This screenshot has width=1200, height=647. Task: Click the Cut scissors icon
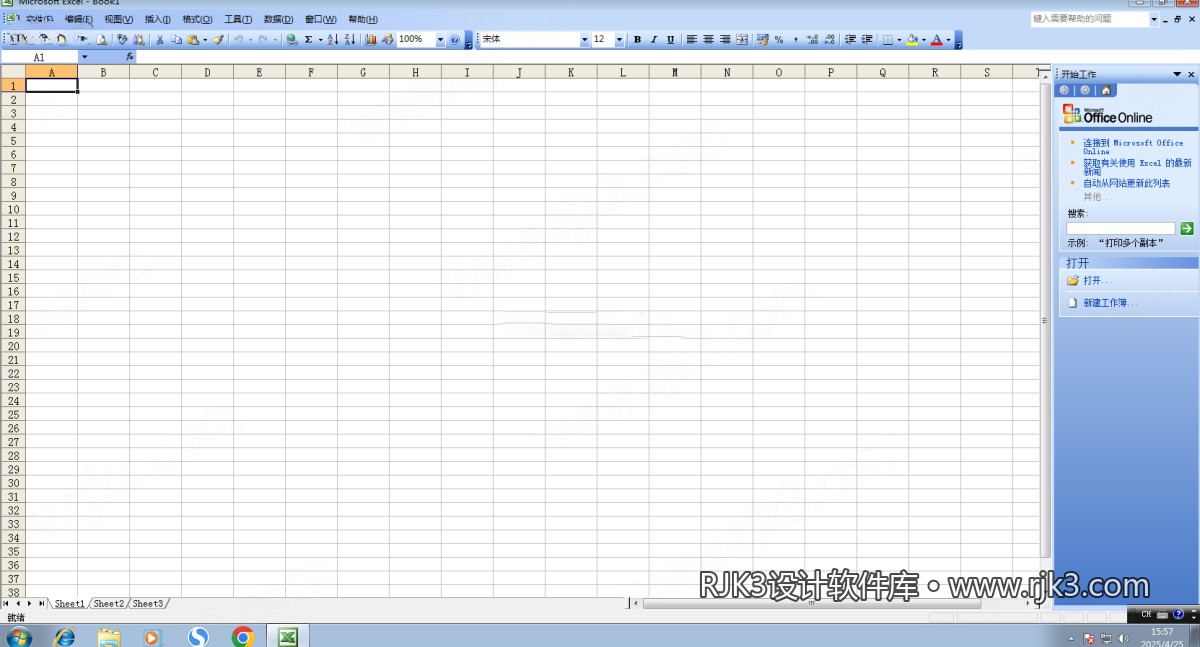pyautogui.click(x=160, y=40)
